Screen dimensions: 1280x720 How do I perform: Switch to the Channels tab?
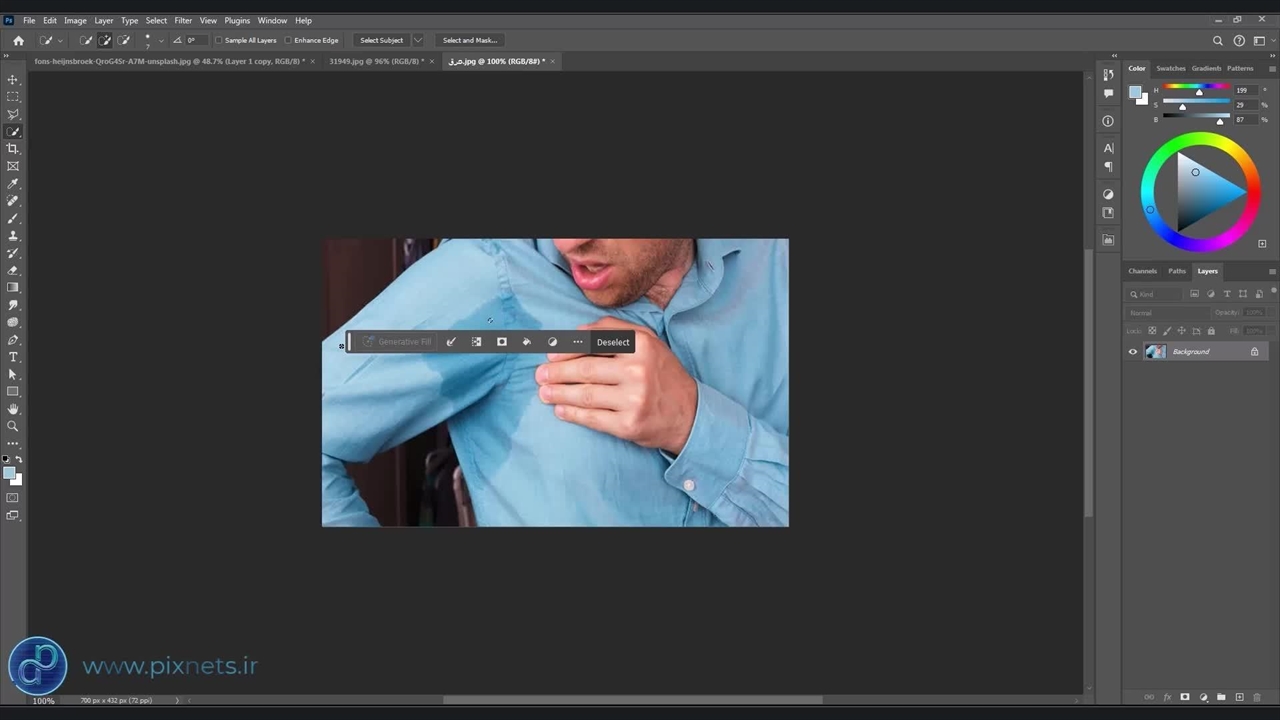coord(1142,271)
